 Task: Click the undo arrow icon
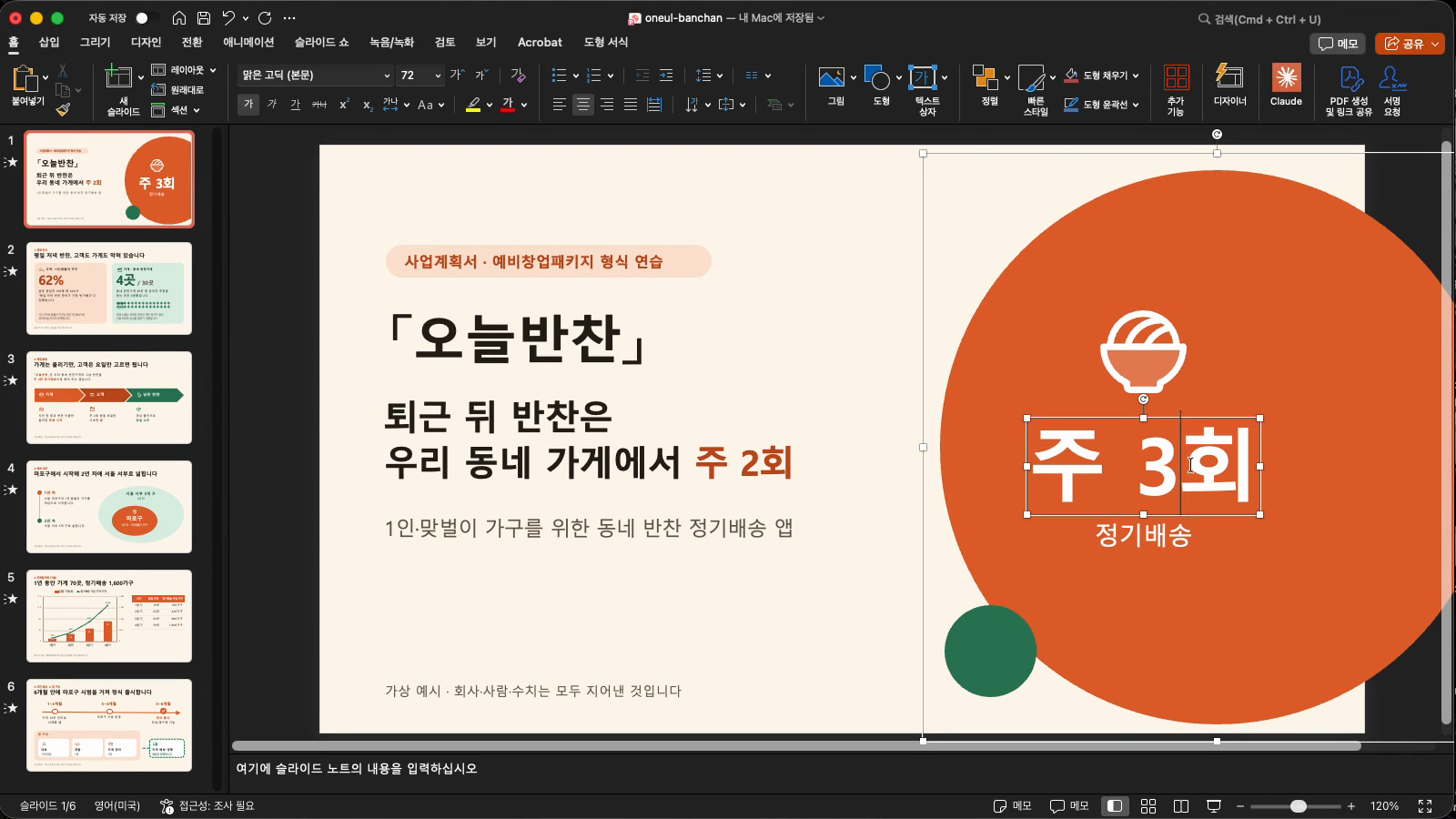click(228, 18)
